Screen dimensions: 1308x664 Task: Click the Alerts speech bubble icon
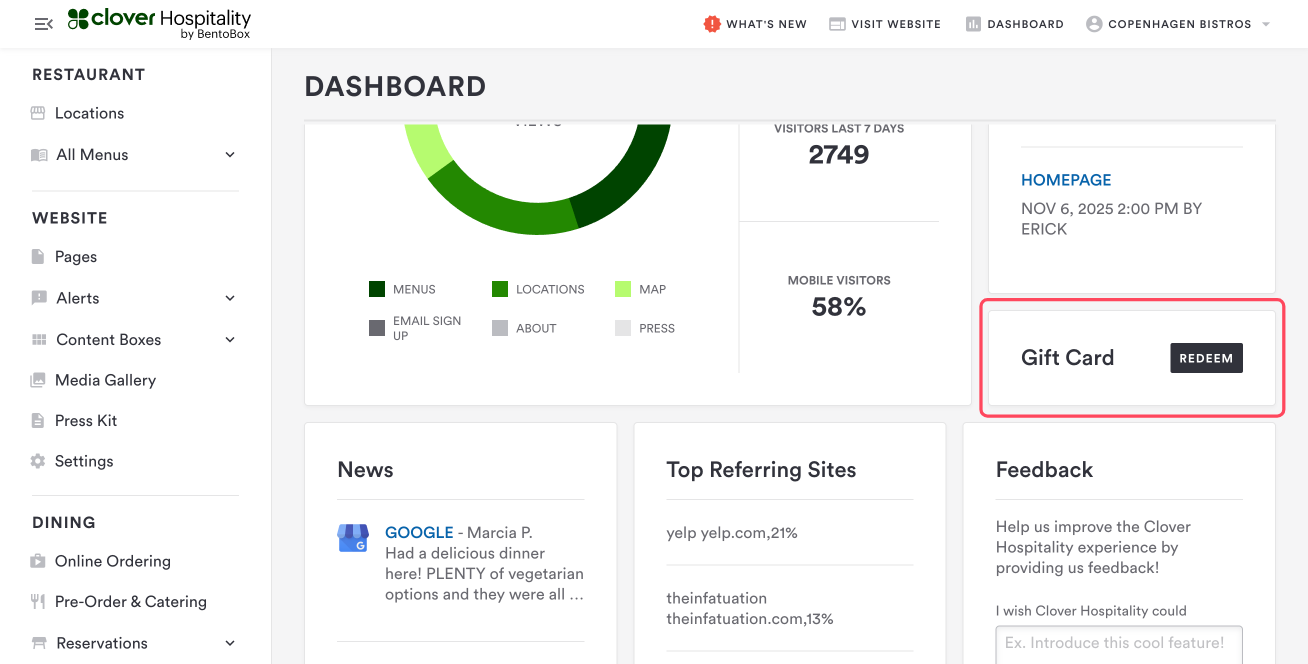[39, 298]
